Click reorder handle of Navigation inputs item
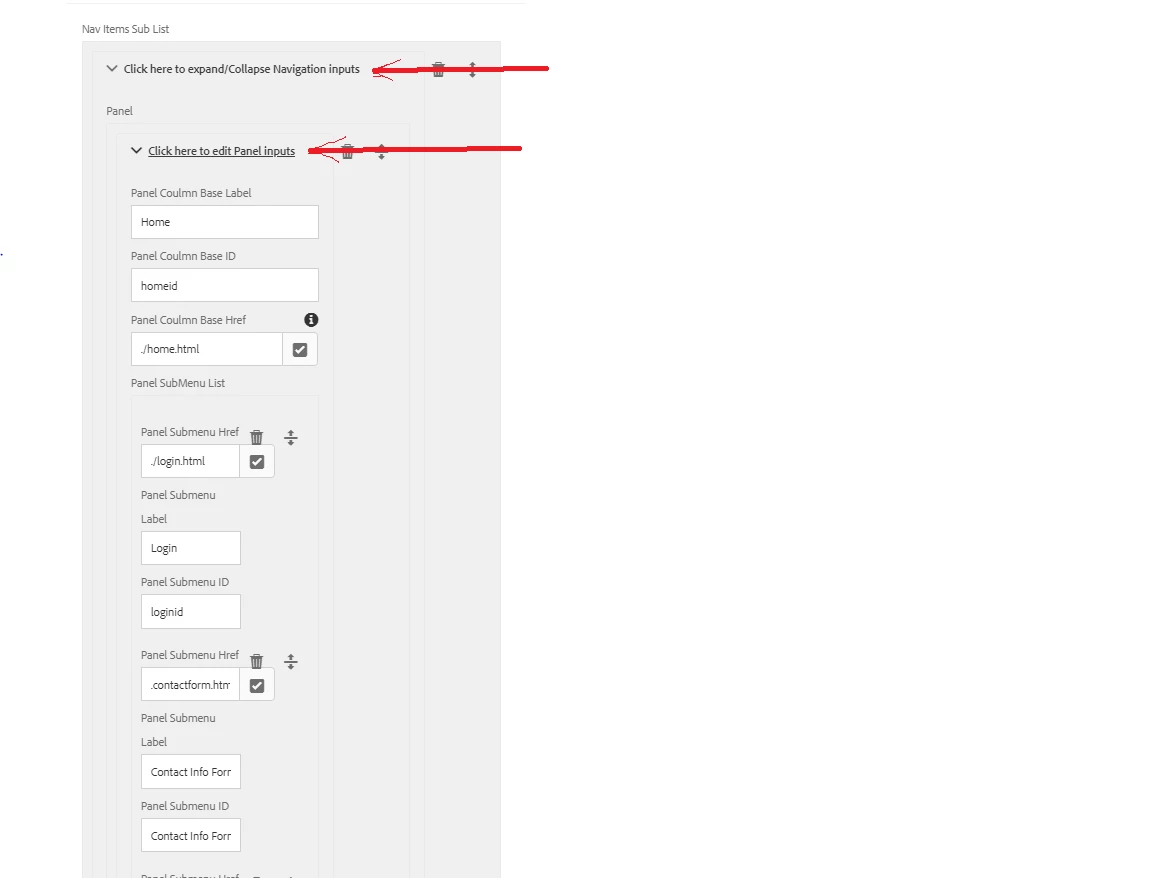The height and width of the screenshot is (878, 1152). point(472,70)
